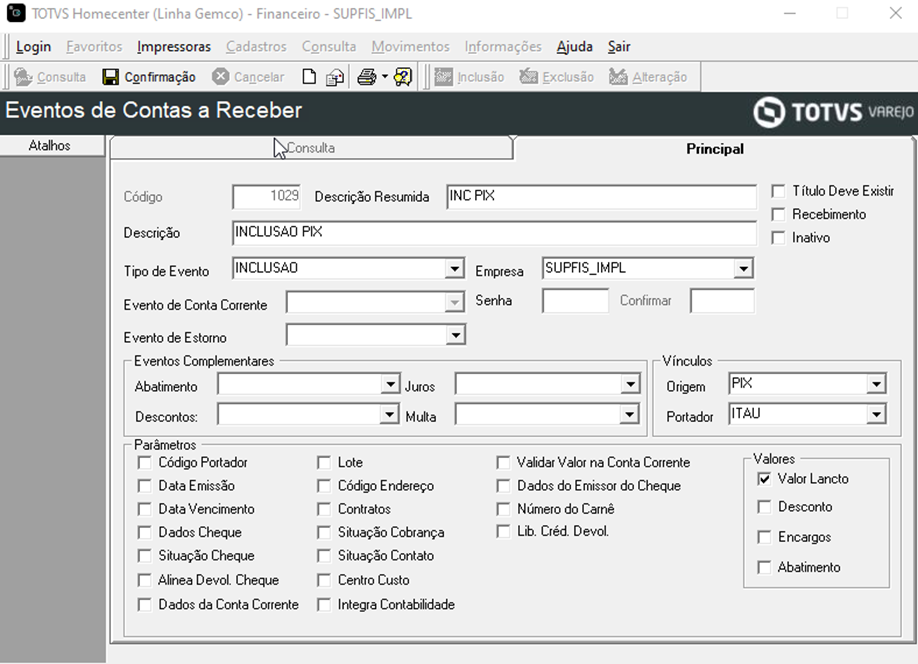
Task: Check the Desconto value checkbox
Action: tap(764, 507)
